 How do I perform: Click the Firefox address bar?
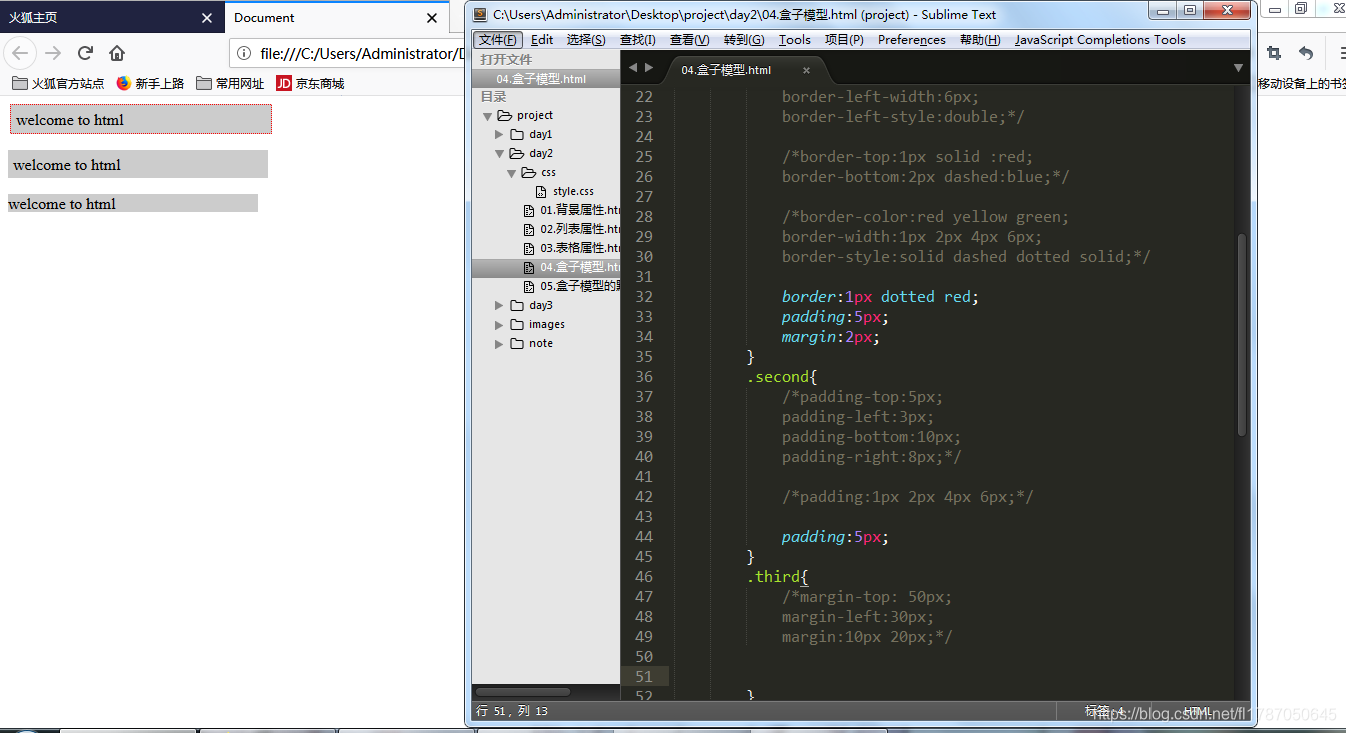(350, 53)
